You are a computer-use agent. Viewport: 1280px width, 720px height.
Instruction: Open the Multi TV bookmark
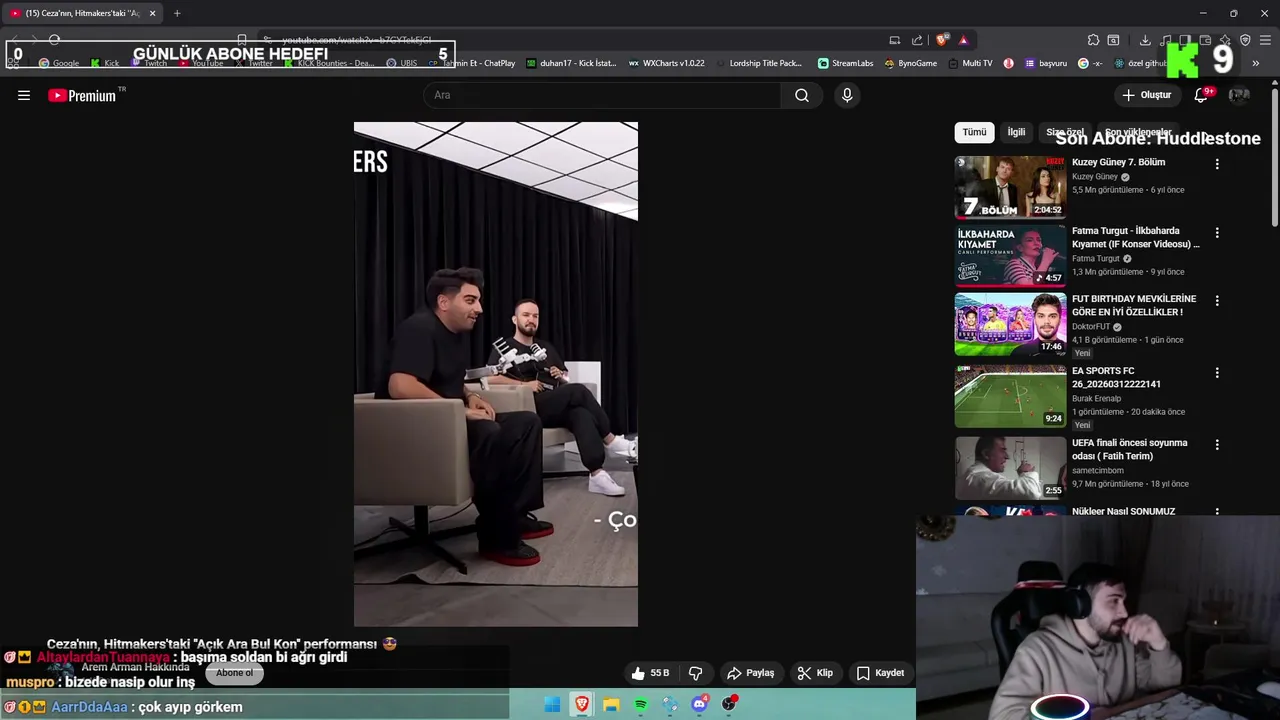click(969, 63)
